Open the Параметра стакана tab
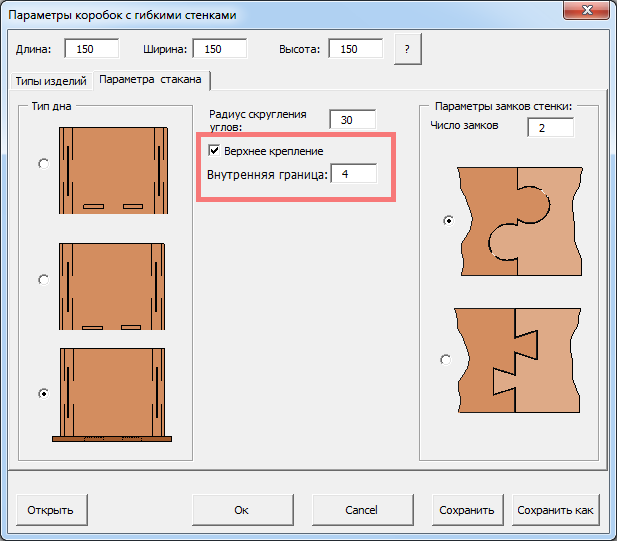 click(150, 79)
